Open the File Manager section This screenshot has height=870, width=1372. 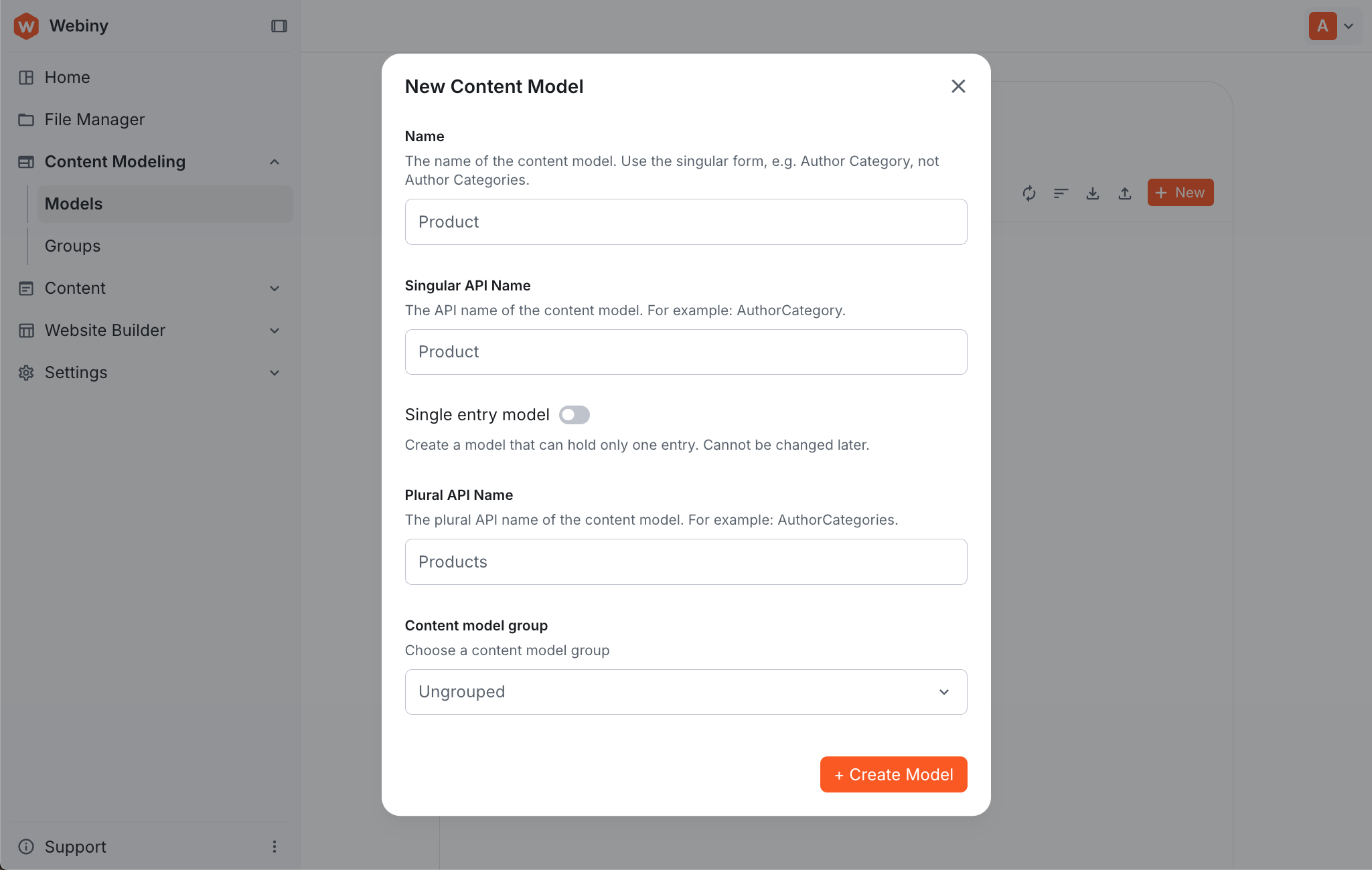[x=94, y=119]
